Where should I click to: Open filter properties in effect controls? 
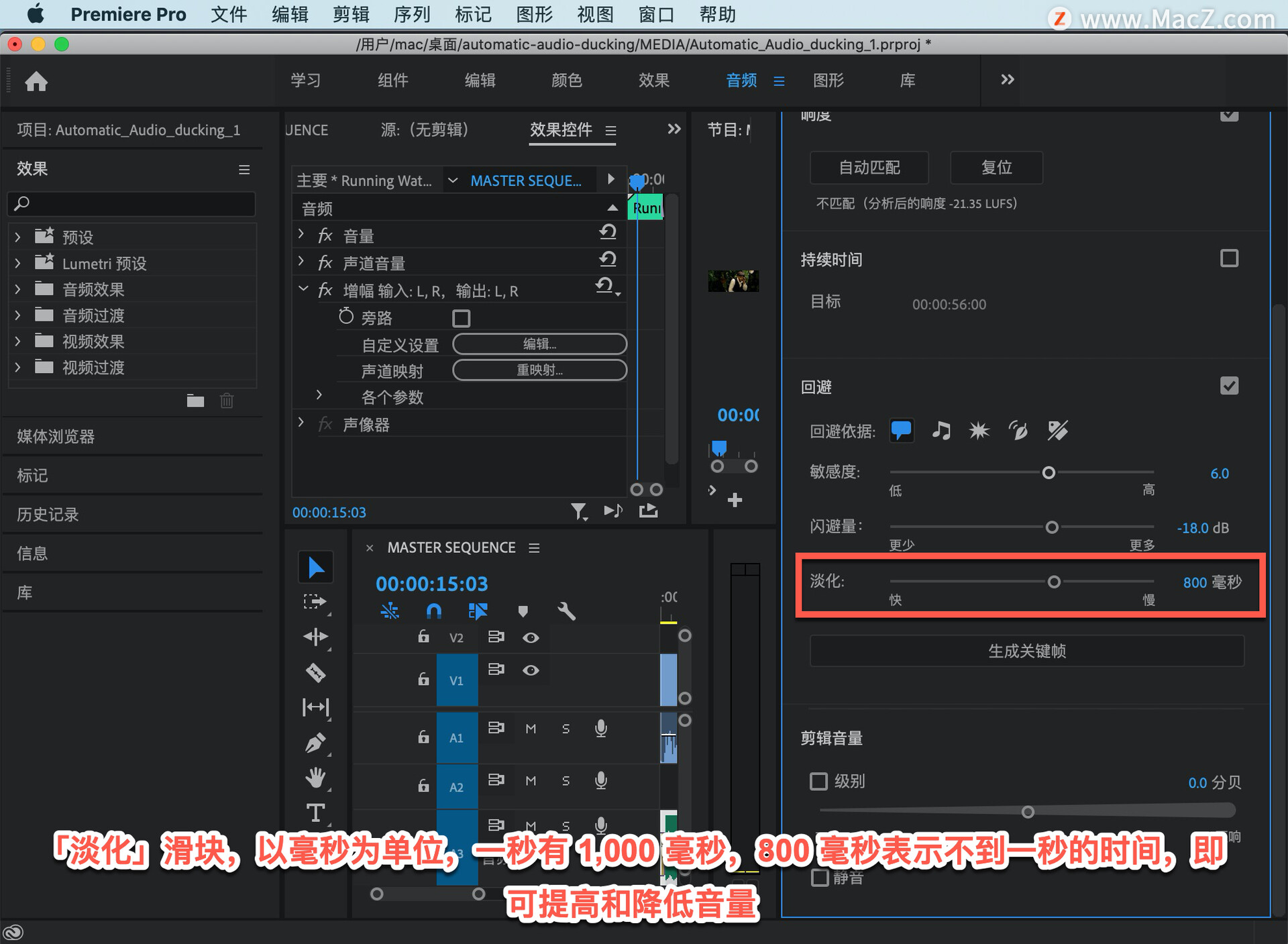[x=579, y=512]
